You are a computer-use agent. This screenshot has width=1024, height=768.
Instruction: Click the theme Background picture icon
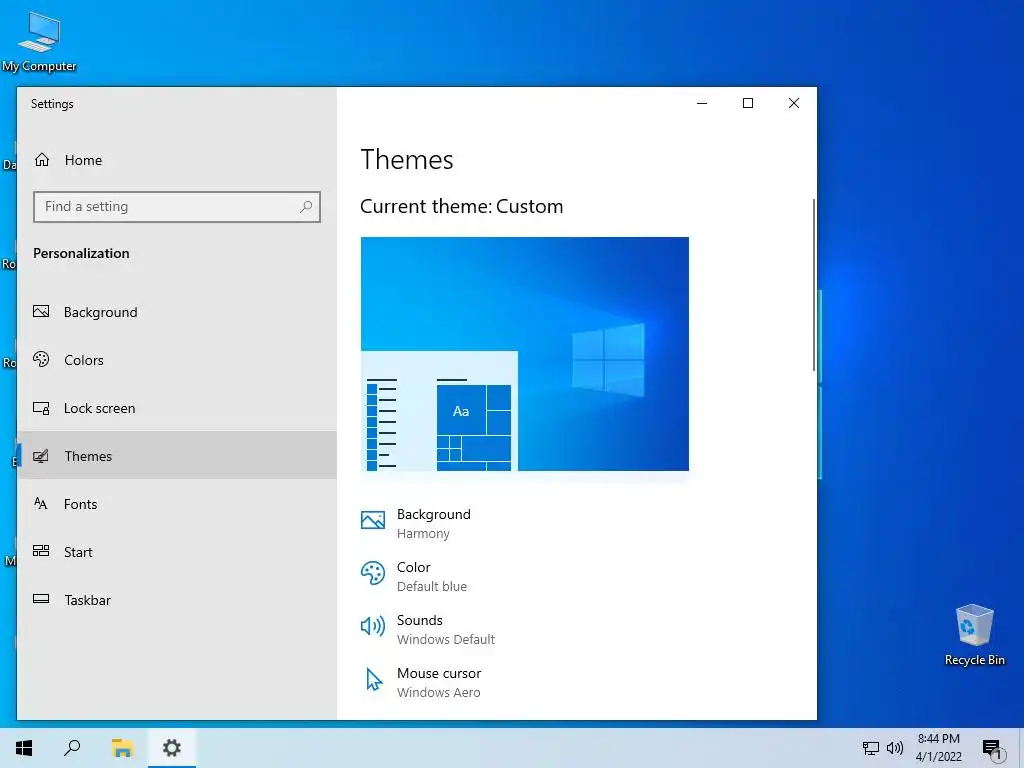[x=373, y=520]
